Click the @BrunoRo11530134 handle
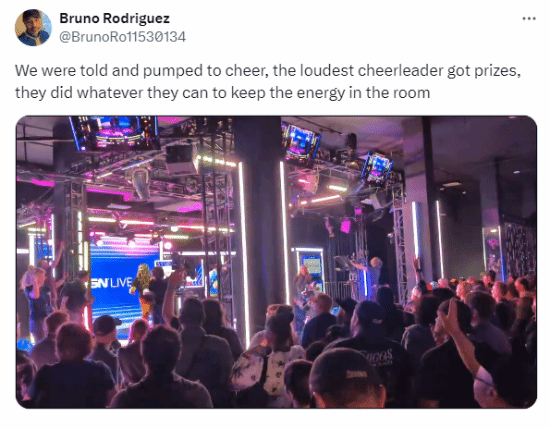Screen dimensions: 550x429 (x=122, y=37)
